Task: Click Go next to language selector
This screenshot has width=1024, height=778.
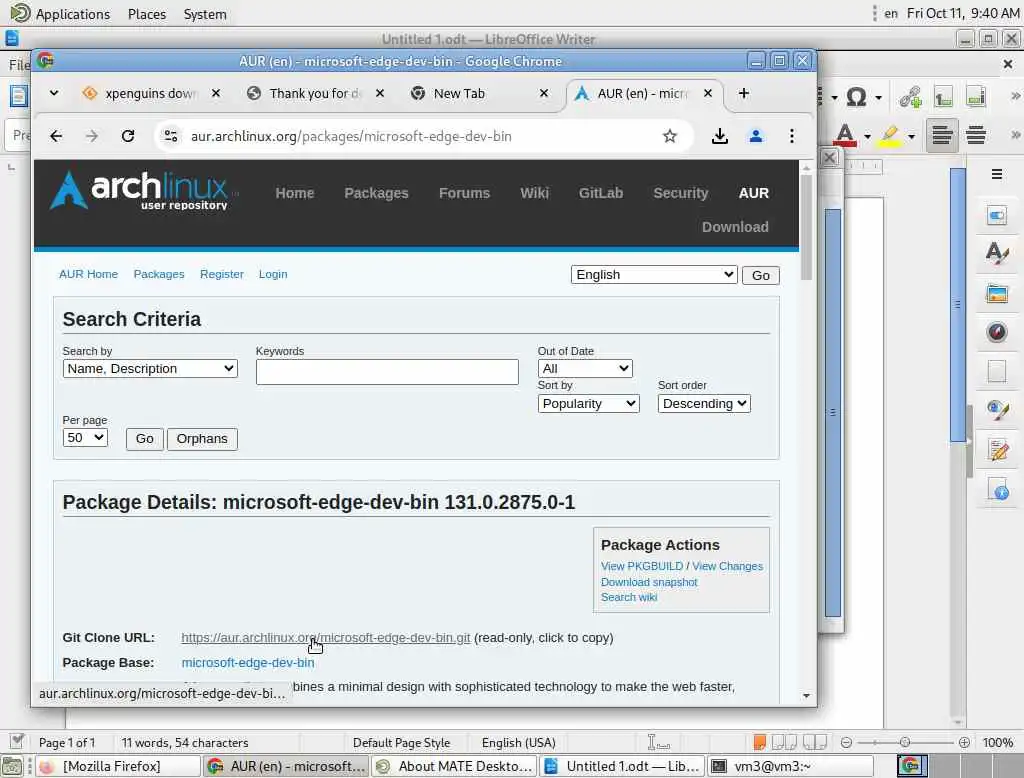Action: point(760,276)
